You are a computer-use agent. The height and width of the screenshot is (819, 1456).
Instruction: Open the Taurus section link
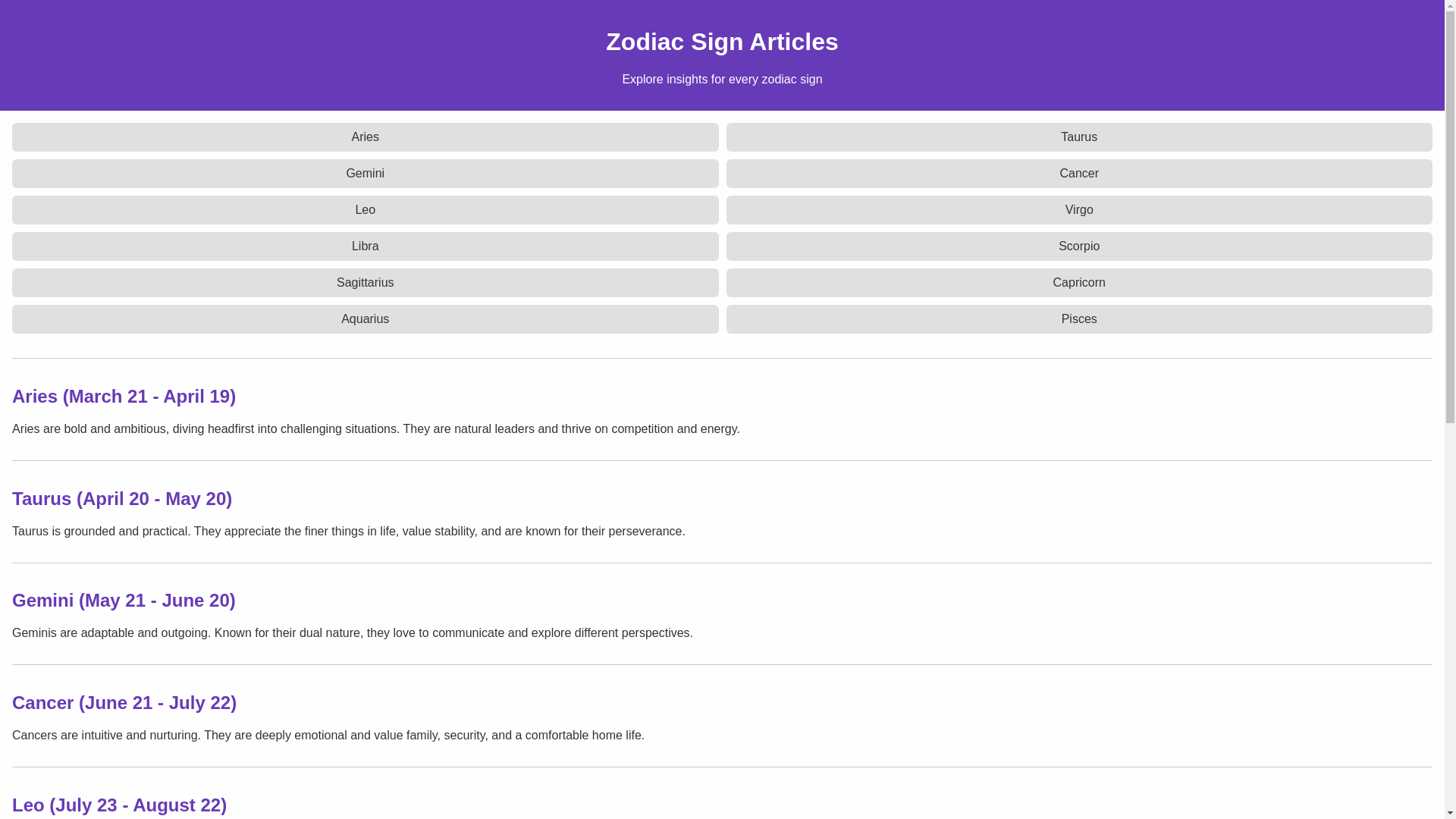(1078, 137)
